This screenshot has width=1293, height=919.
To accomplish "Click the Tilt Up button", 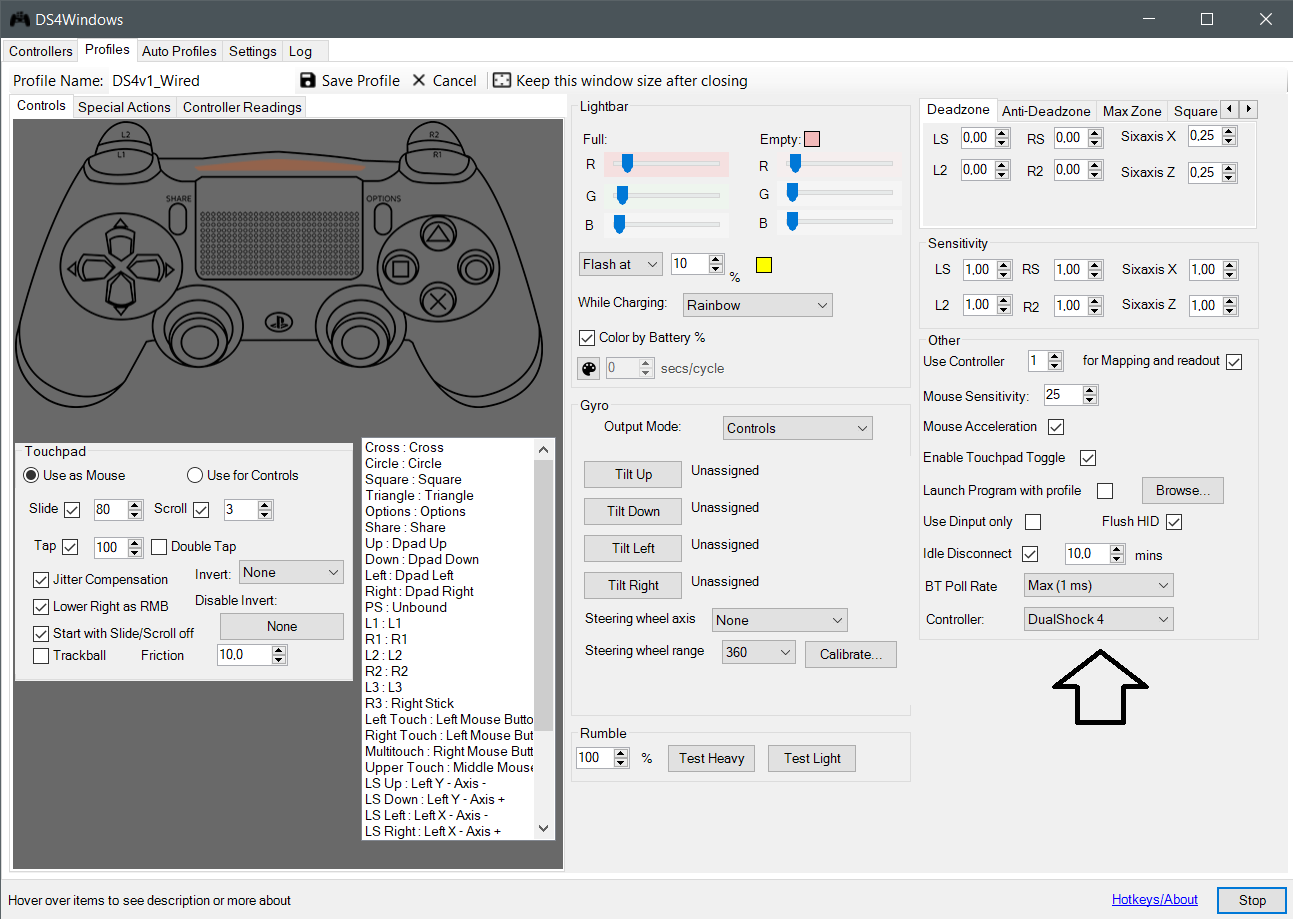I will (x=633, y=474).
